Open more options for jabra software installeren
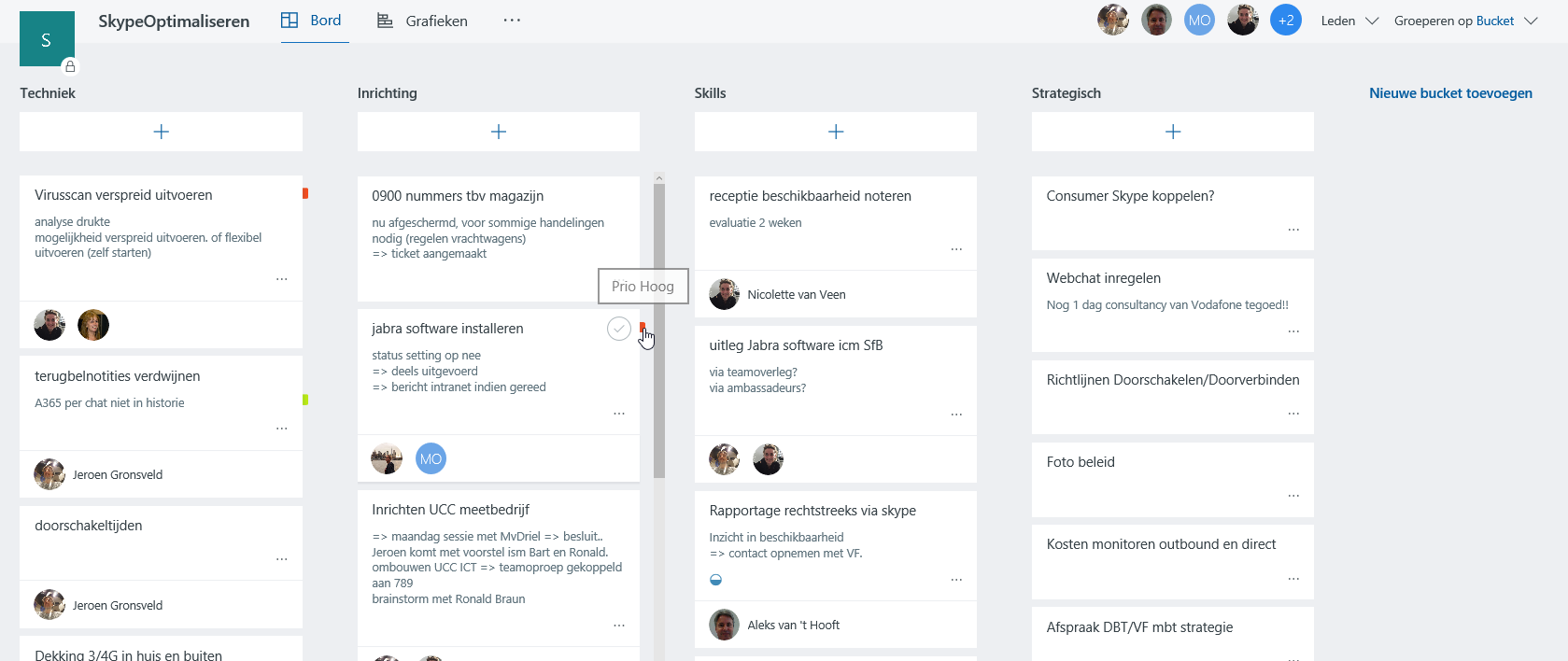This screenshot has height=661, width=1568. 619,414
